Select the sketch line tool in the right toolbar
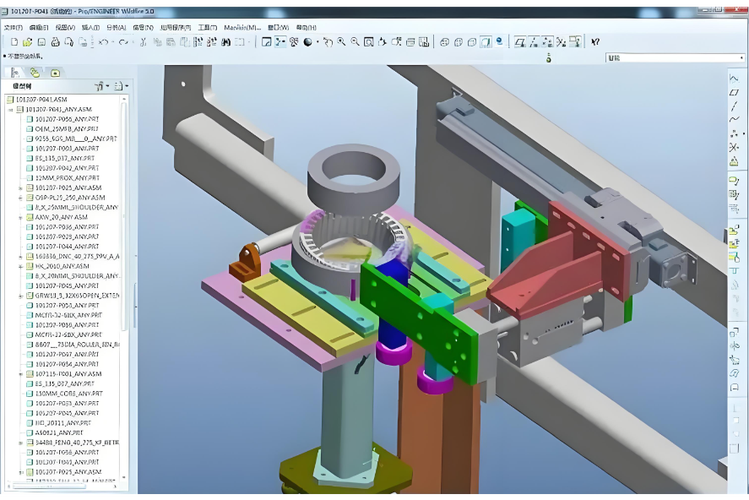Screen dimensions: 749x500 click(x=734, y=106)
